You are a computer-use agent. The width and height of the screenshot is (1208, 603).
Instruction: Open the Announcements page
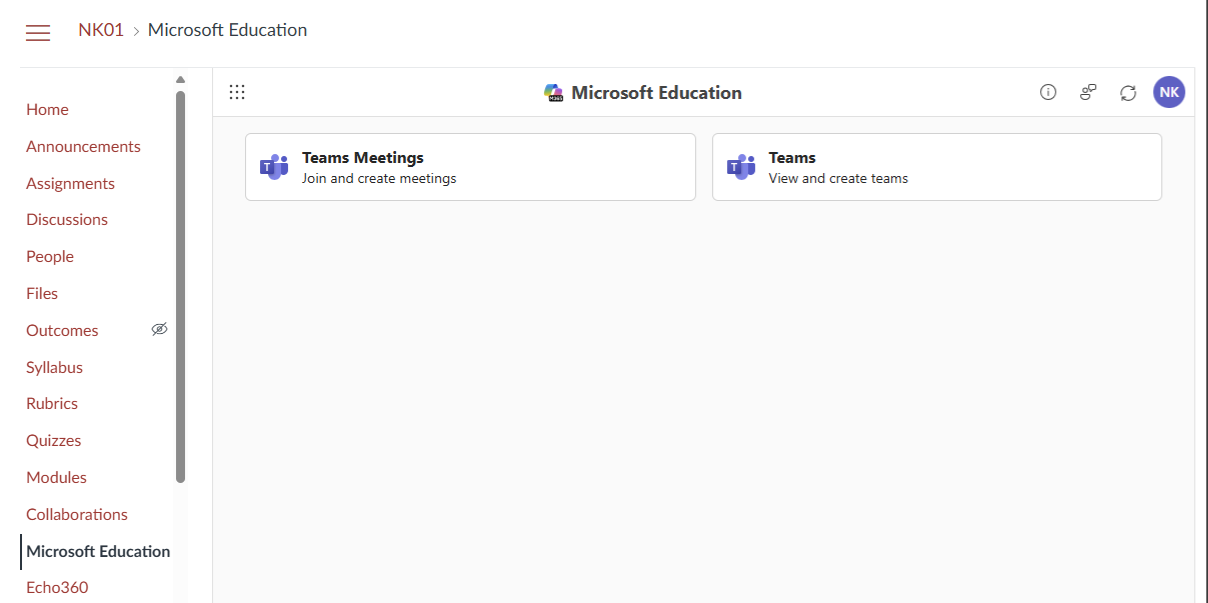pos(83,146)
